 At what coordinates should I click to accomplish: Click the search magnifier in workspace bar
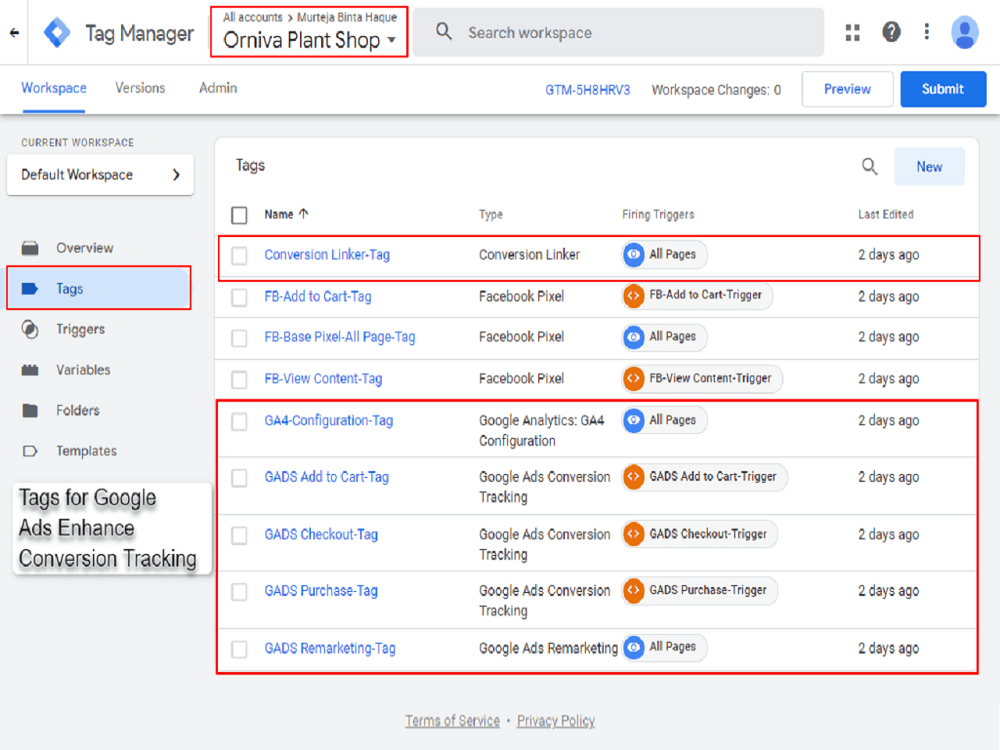click(444, 31)
